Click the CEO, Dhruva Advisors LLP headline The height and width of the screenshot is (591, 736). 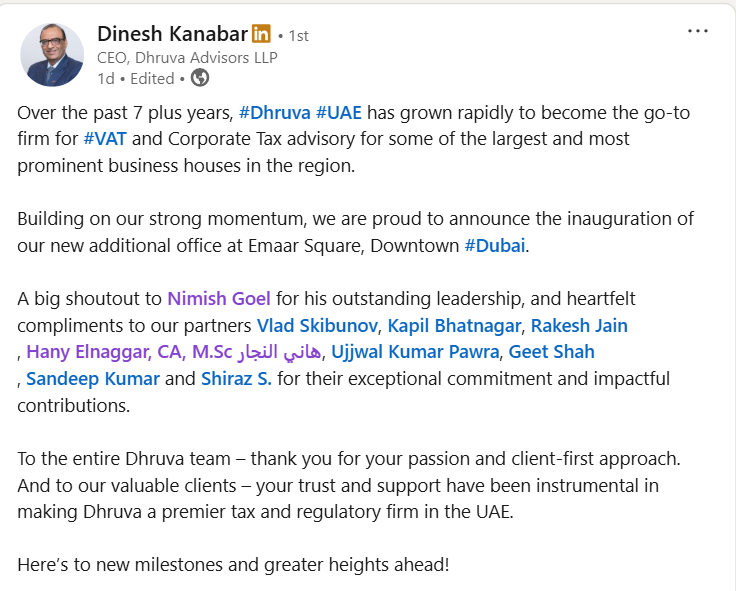coord(188,57)
